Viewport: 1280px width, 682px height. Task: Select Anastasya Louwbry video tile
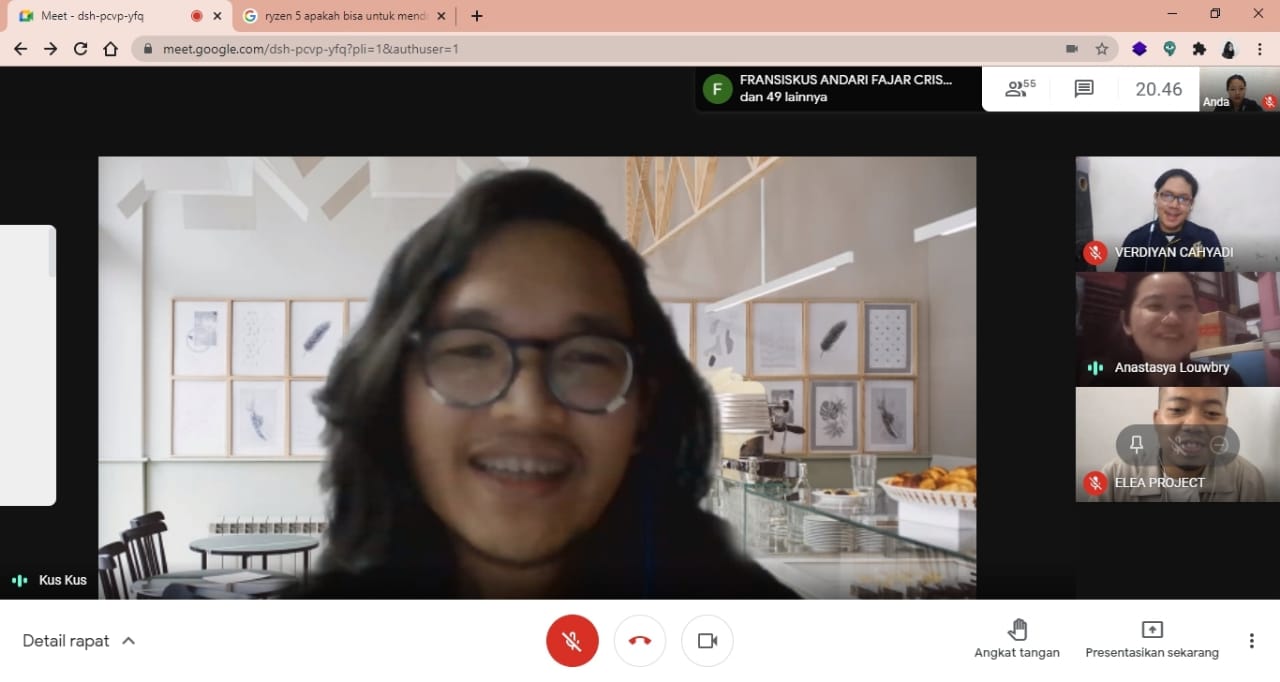tap(1177, 329)
